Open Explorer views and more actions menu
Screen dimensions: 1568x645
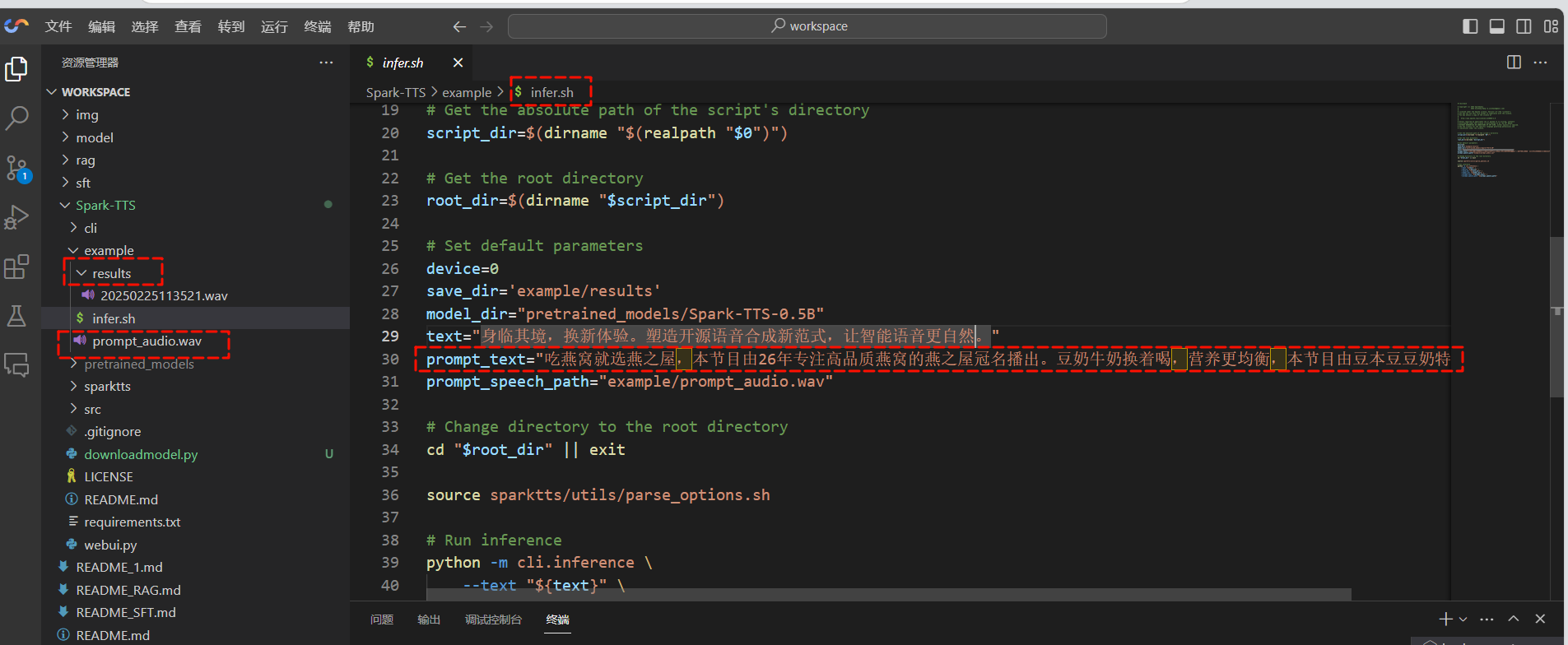click(326, 63)
